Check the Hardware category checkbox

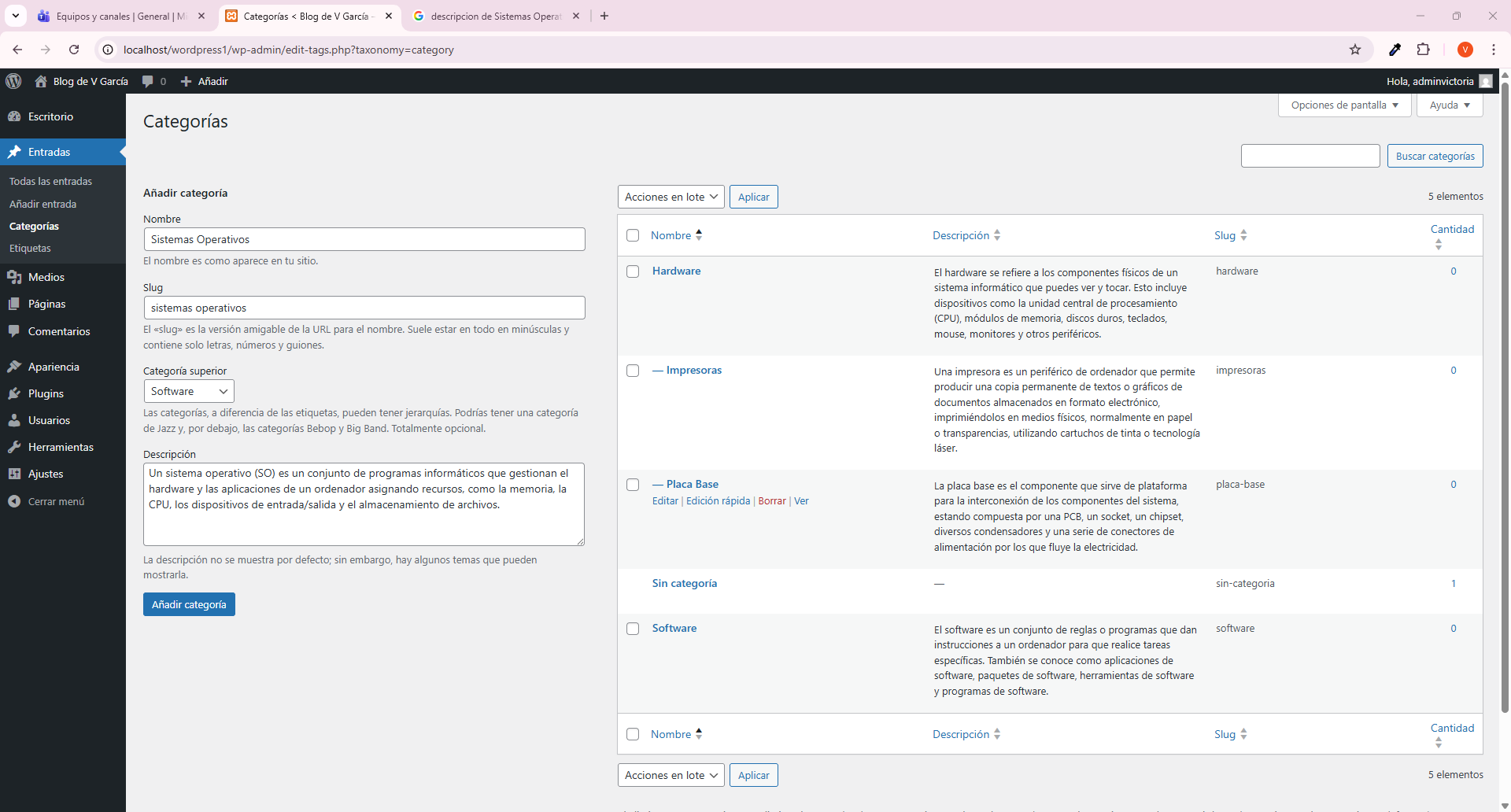633,271
